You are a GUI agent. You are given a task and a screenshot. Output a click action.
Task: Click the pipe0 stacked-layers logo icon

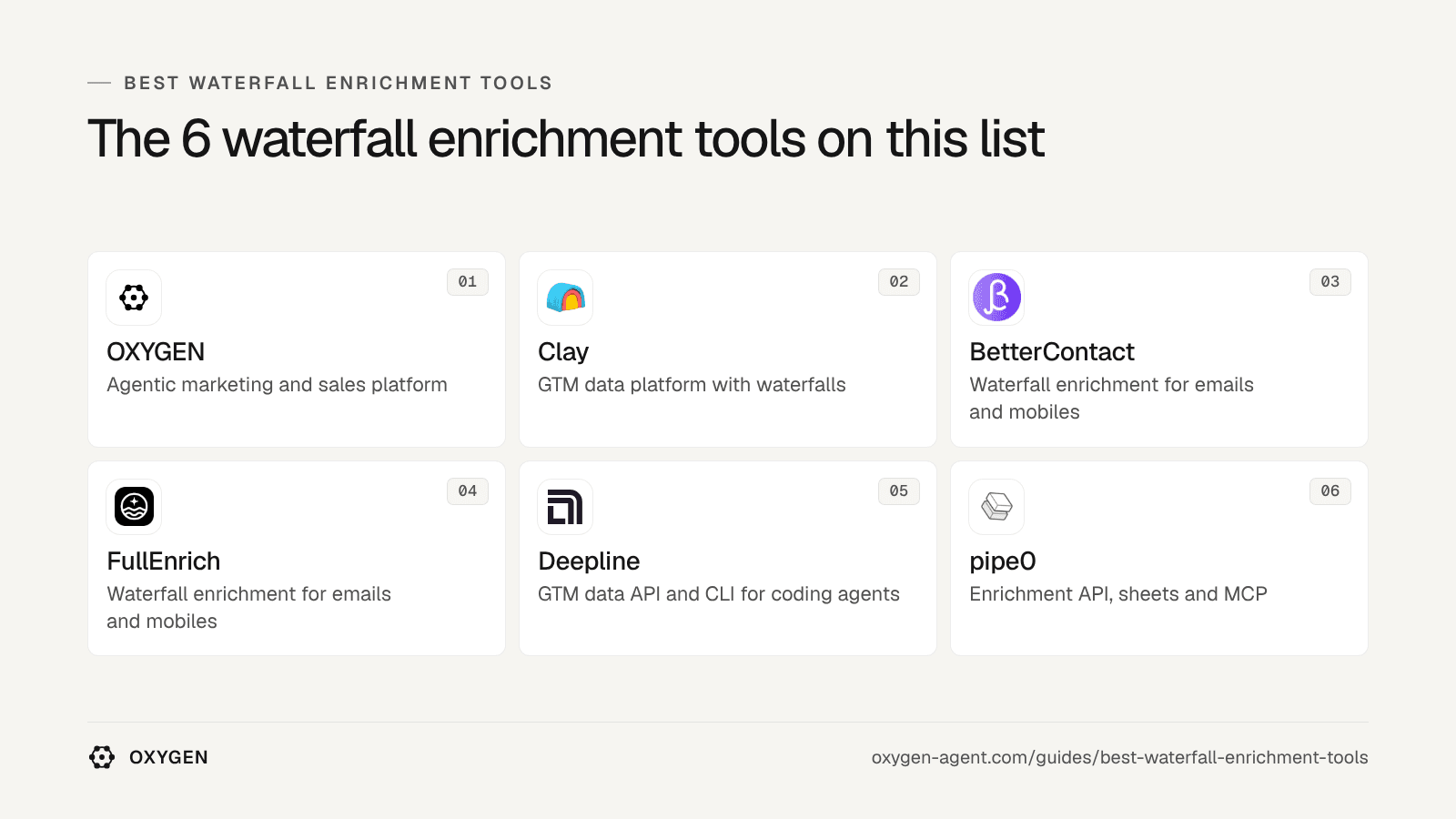(x=996, y=507)
